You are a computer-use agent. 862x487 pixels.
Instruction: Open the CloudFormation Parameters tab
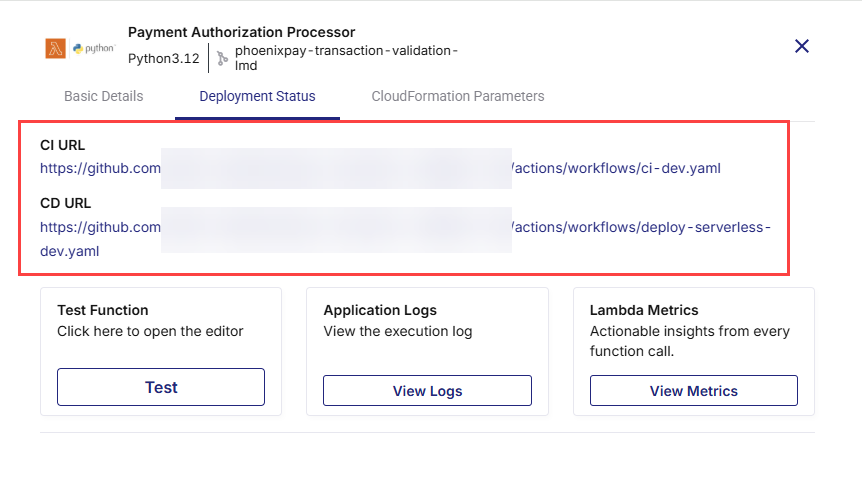[458, 96]
